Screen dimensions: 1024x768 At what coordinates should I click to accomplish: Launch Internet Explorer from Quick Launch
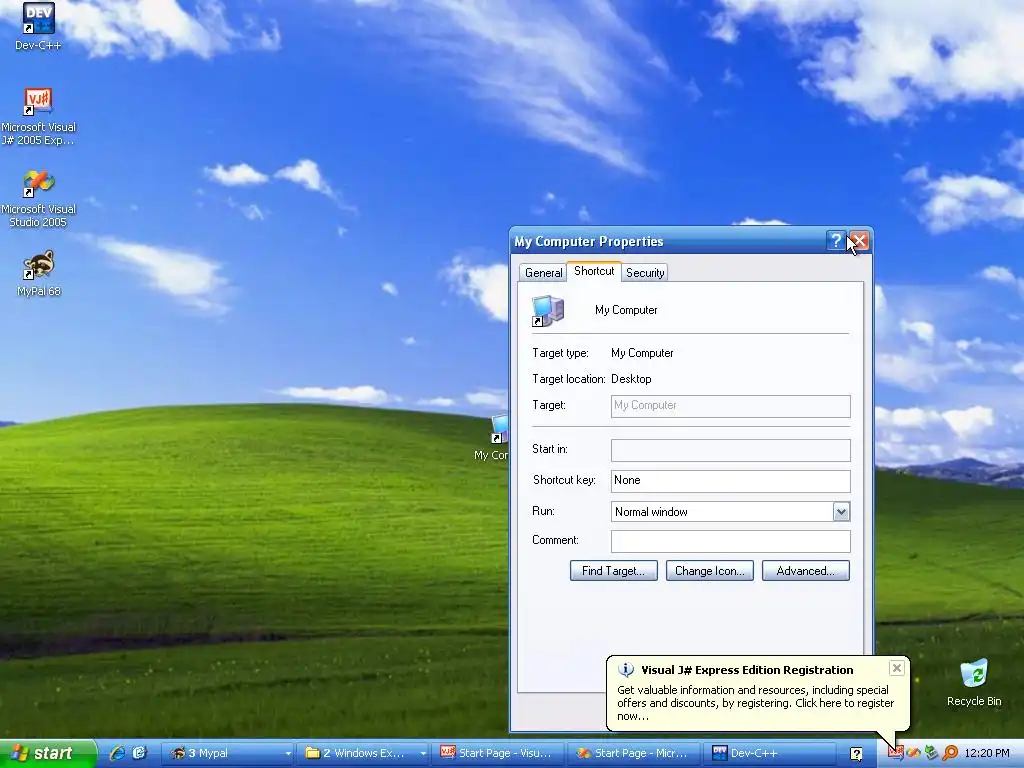tap(118, 754)
